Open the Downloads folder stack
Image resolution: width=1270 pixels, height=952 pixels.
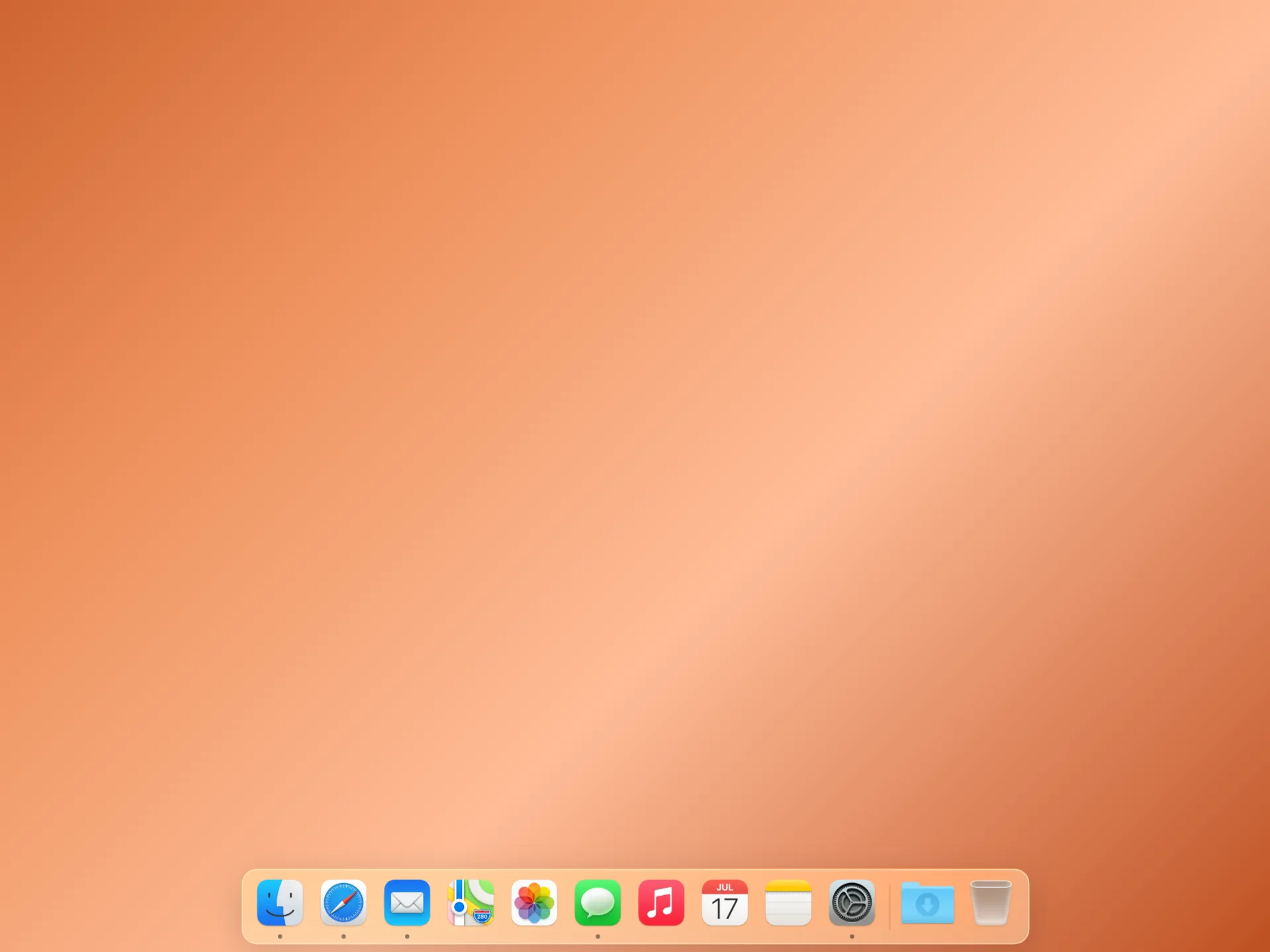pos(927,903)
